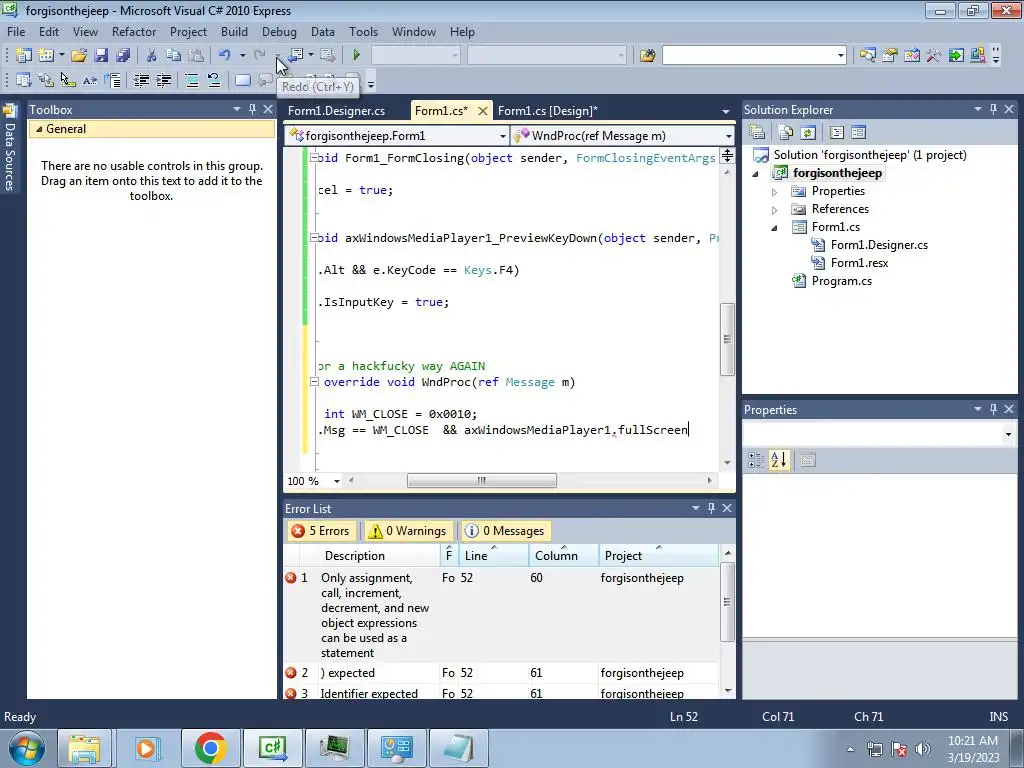Open Chrome from the Windows taskbar
The height and width of the screenshot is (768, 1024).
point(210,748)
